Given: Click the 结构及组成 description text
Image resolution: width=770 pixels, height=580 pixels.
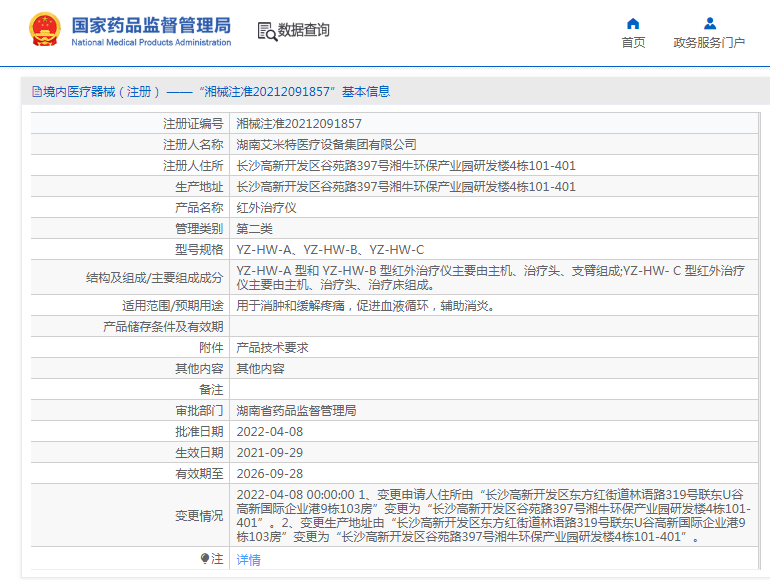Looking at the screenshot, I should tap(491, 277).
